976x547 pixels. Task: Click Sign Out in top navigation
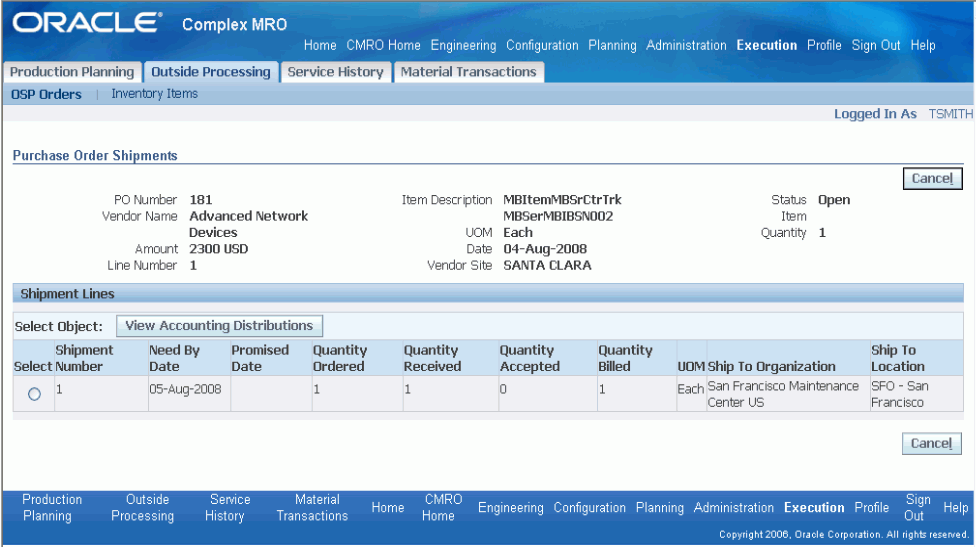pos(876,45)
